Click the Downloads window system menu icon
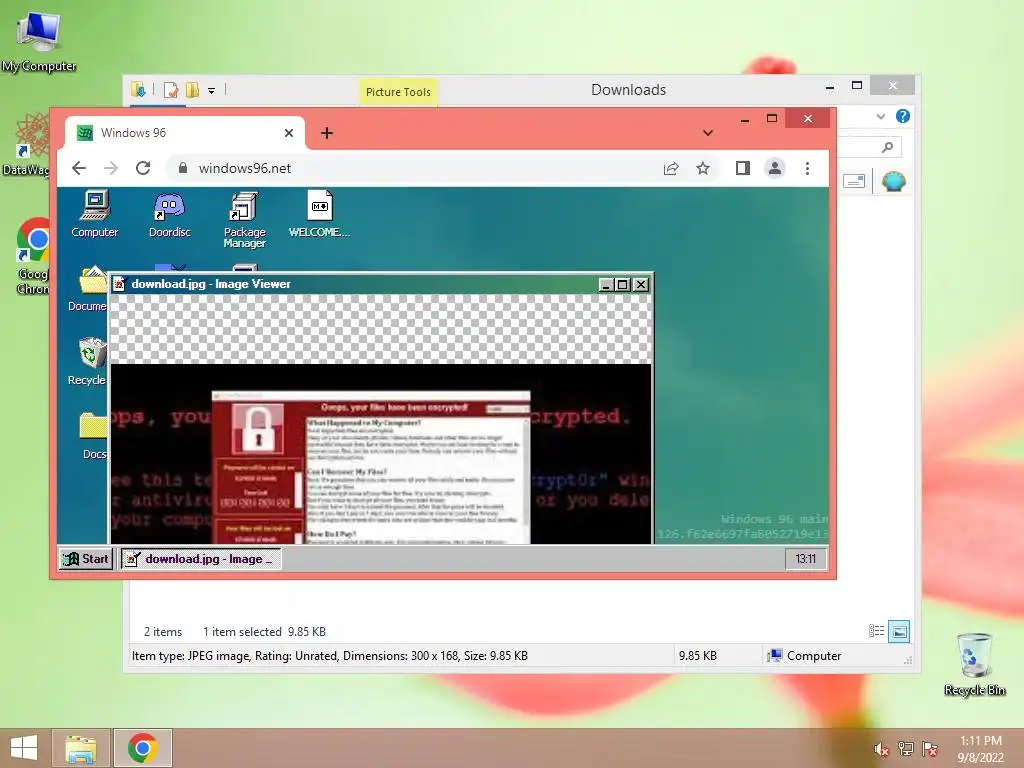 [138, 90]
